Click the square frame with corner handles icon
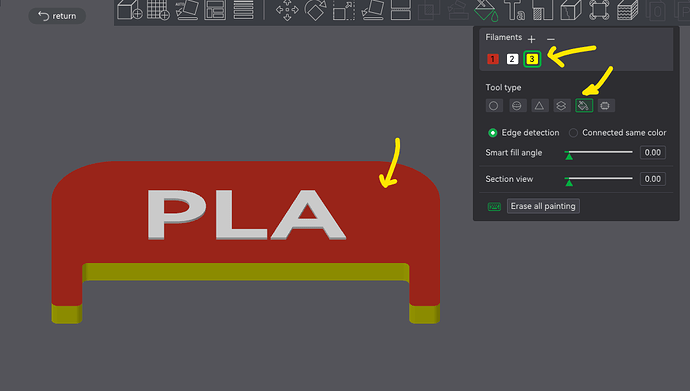 coord(599,10)
